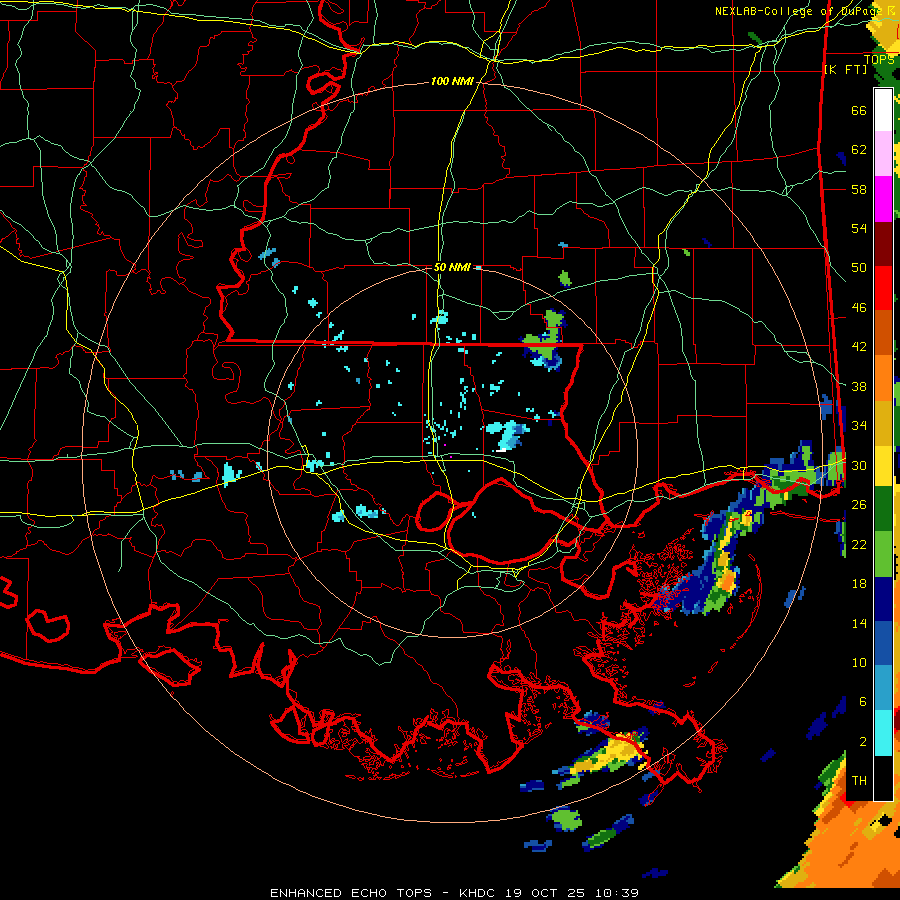Click the '54' legend value
Screen dimensions: 900x900
[859, 228]
